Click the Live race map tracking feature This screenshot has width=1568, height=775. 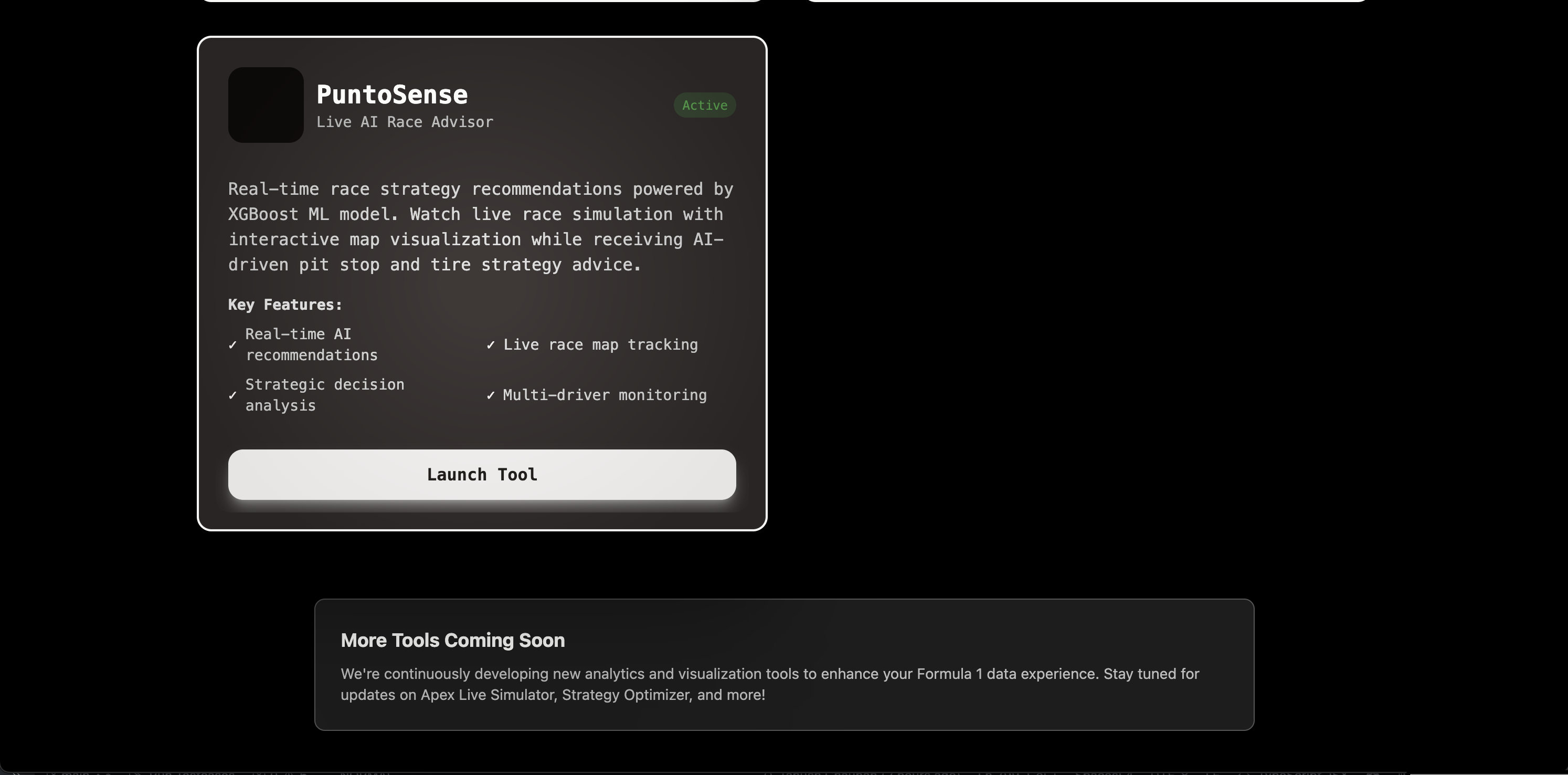click(600, 345)
